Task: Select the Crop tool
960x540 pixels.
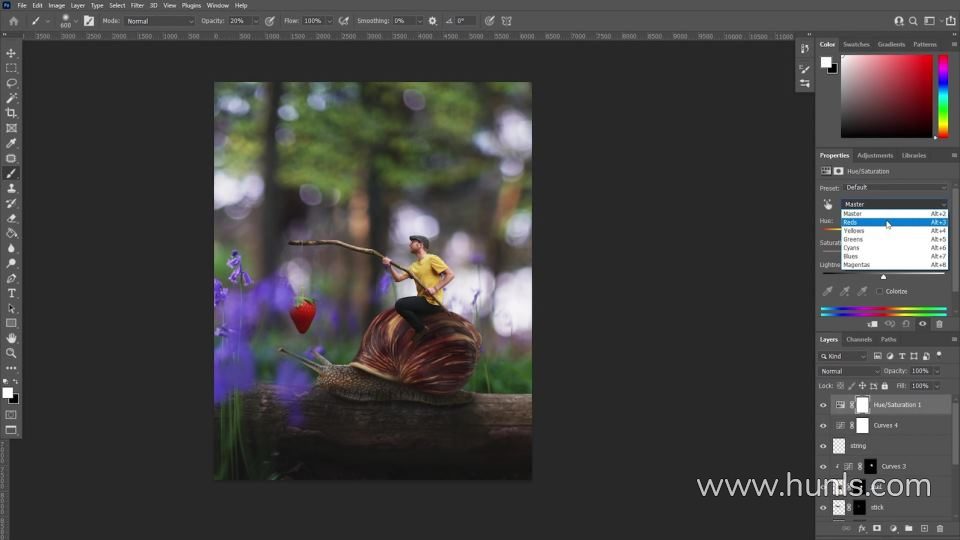Action: [11, 113]
